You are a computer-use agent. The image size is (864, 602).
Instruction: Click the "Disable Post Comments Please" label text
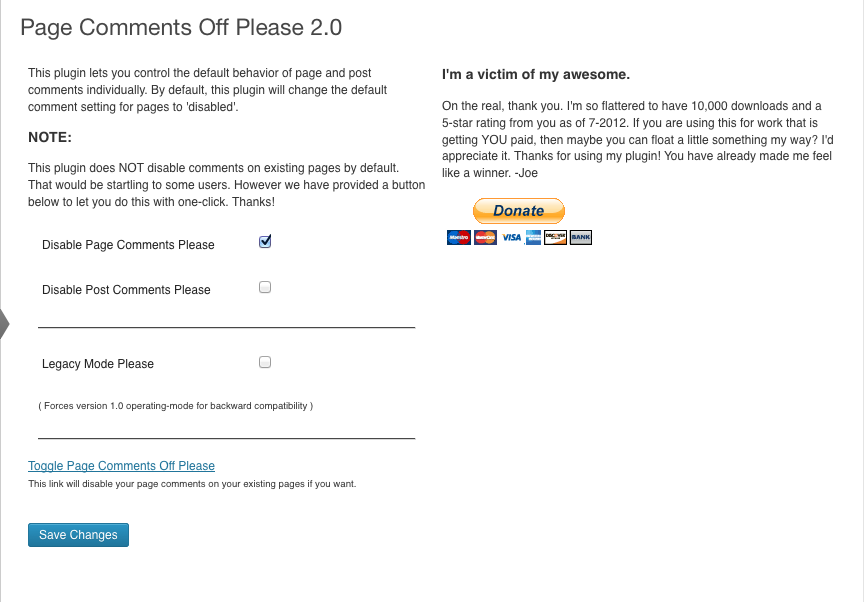[126, 290]
